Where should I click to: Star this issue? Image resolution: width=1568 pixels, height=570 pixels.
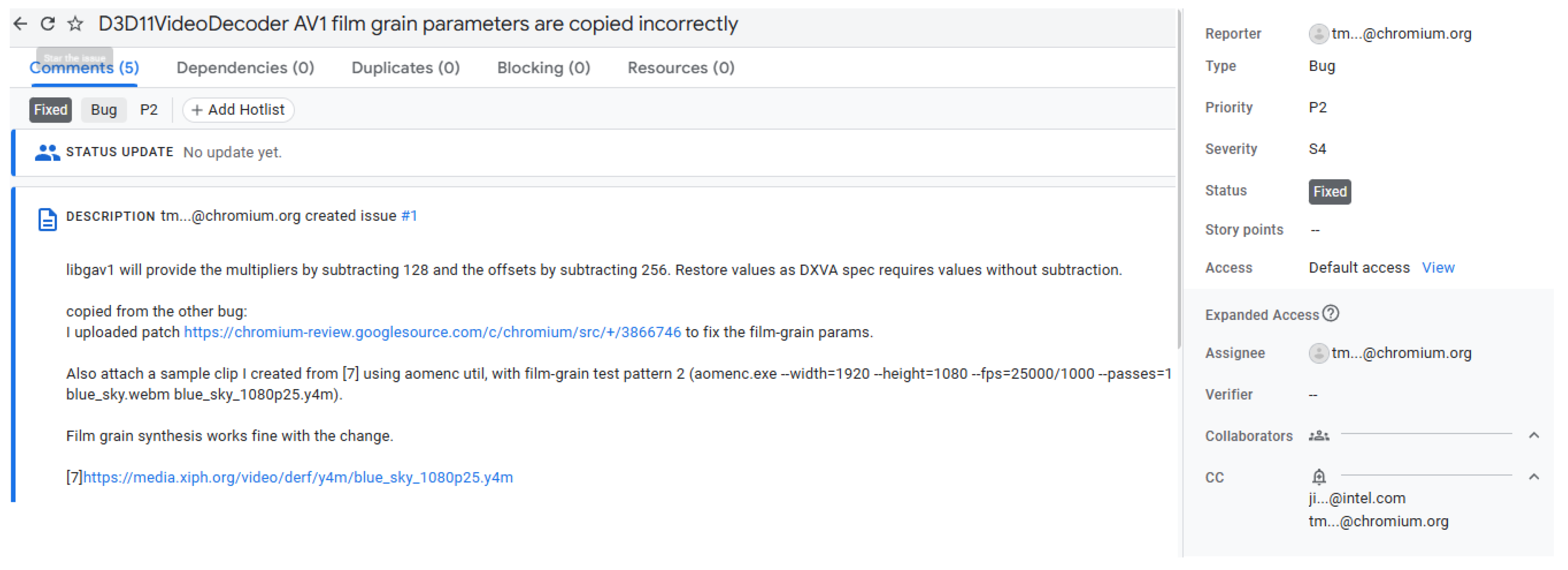pyautogui.click(x=76, y=24)
